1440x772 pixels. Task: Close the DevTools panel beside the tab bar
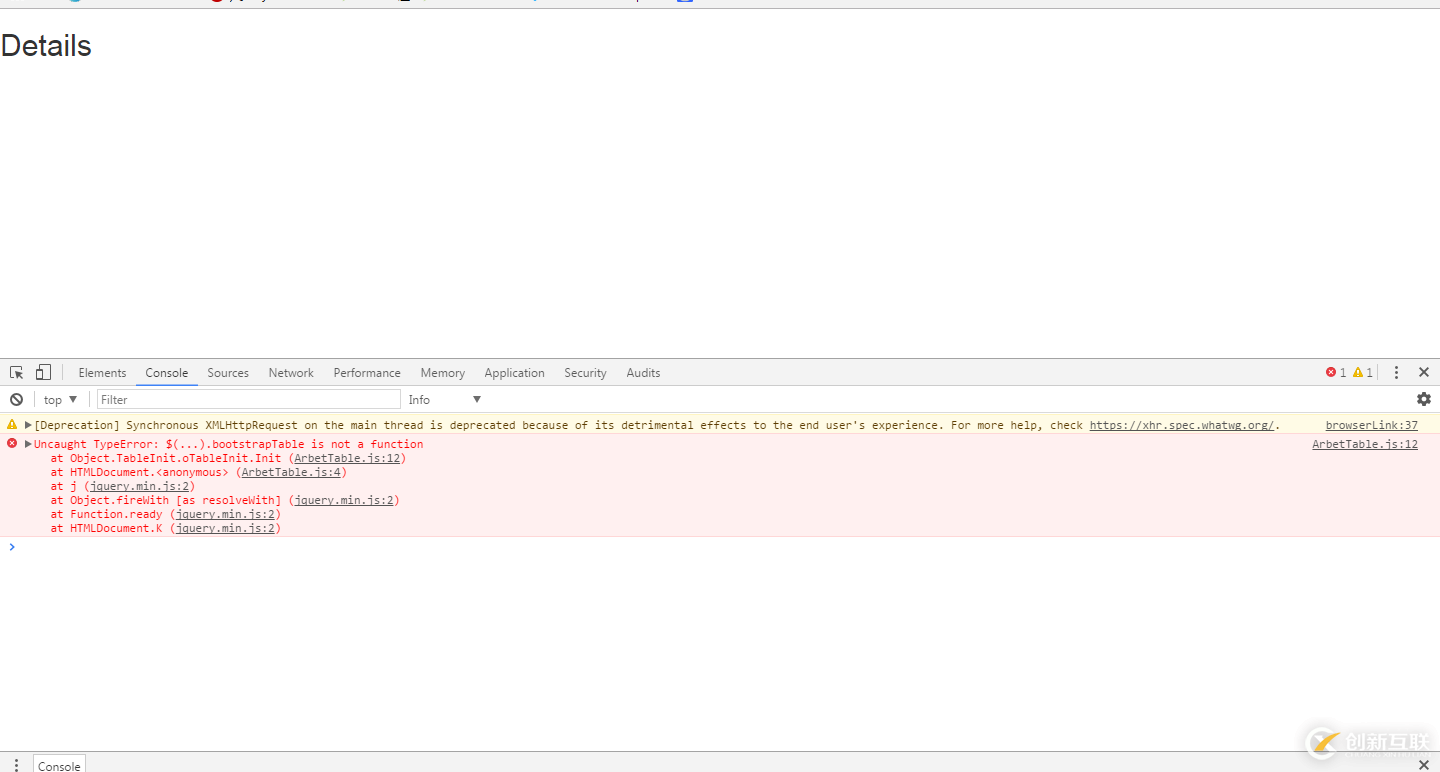[x=1424, y=372]
